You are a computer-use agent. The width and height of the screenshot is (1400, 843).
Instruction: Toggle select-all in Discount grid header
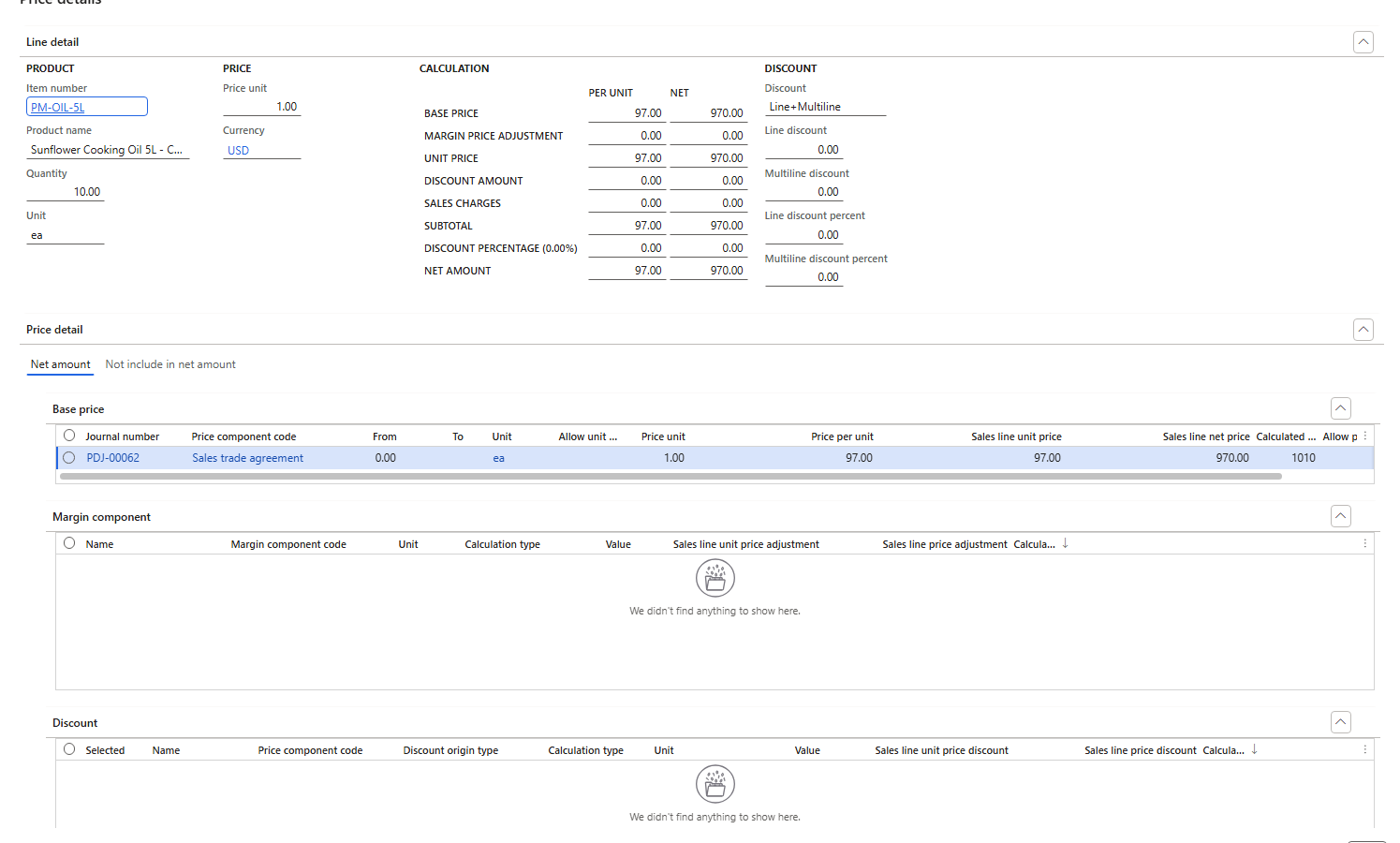tap(69, 749)
